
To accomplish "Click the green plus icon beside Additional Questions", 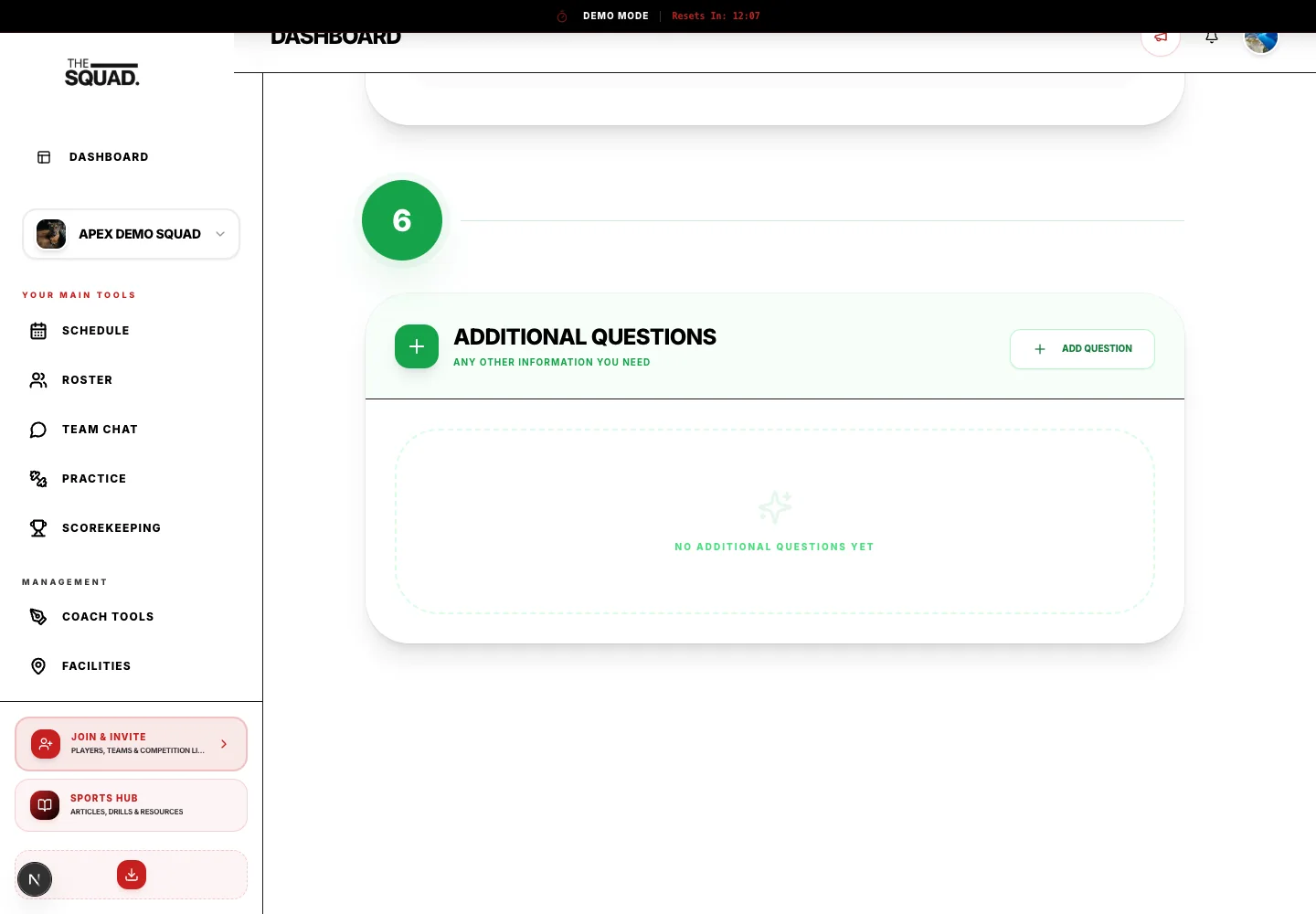I will point(417,346).
